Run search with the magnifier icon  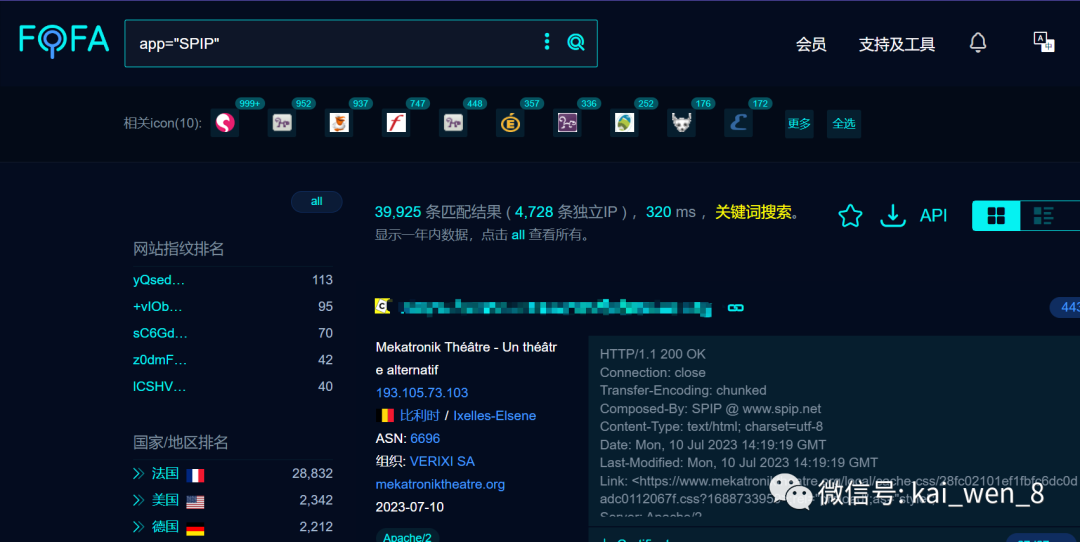click(x=576, y=43)
